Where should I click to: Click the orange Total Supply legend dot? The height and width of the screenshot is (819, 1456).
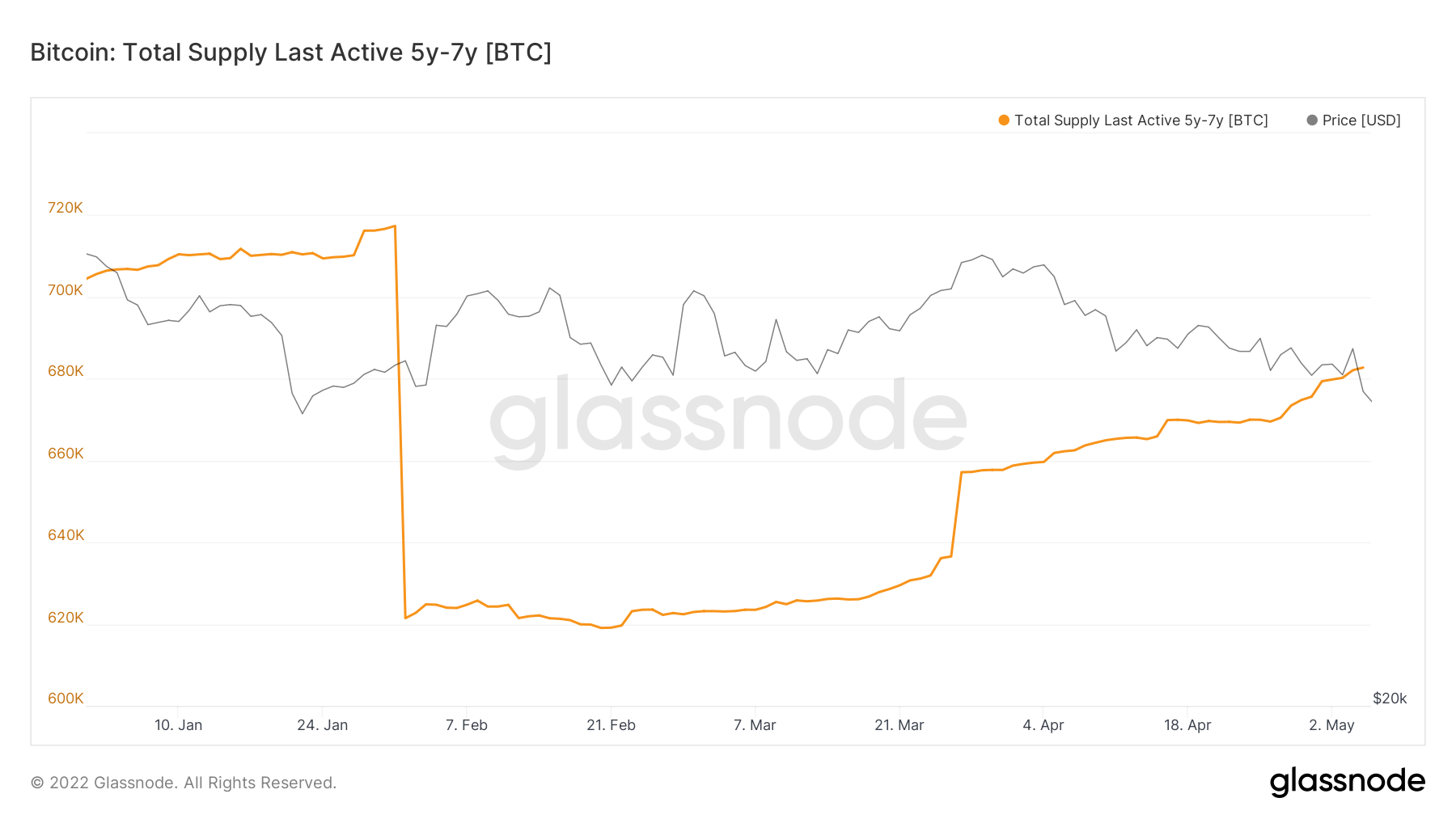(1004, 120)
